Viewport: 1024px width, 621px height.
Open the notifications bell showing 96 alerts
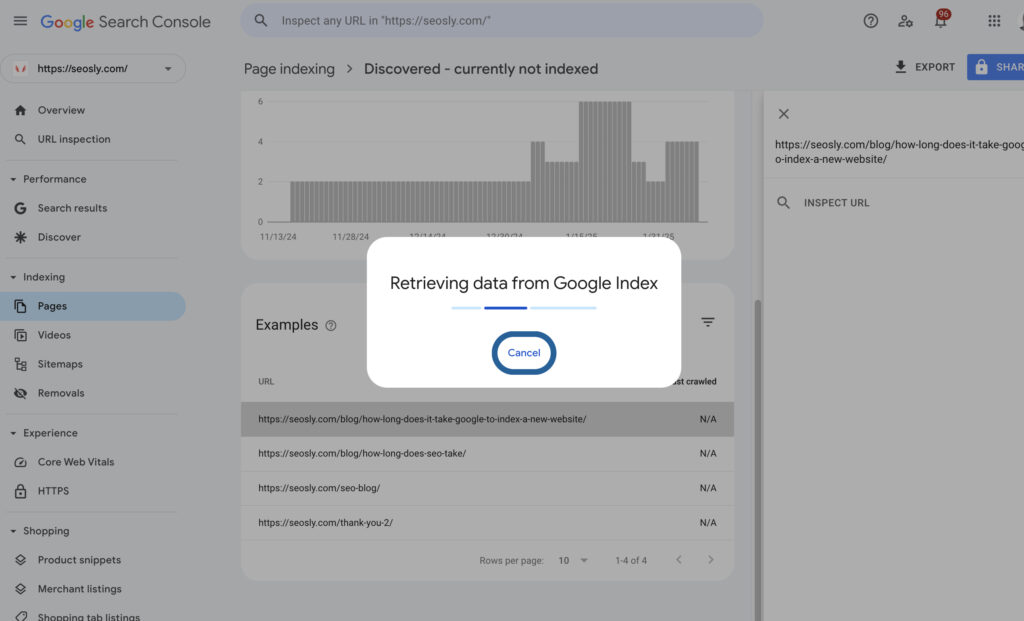click(x=940, y=20)
